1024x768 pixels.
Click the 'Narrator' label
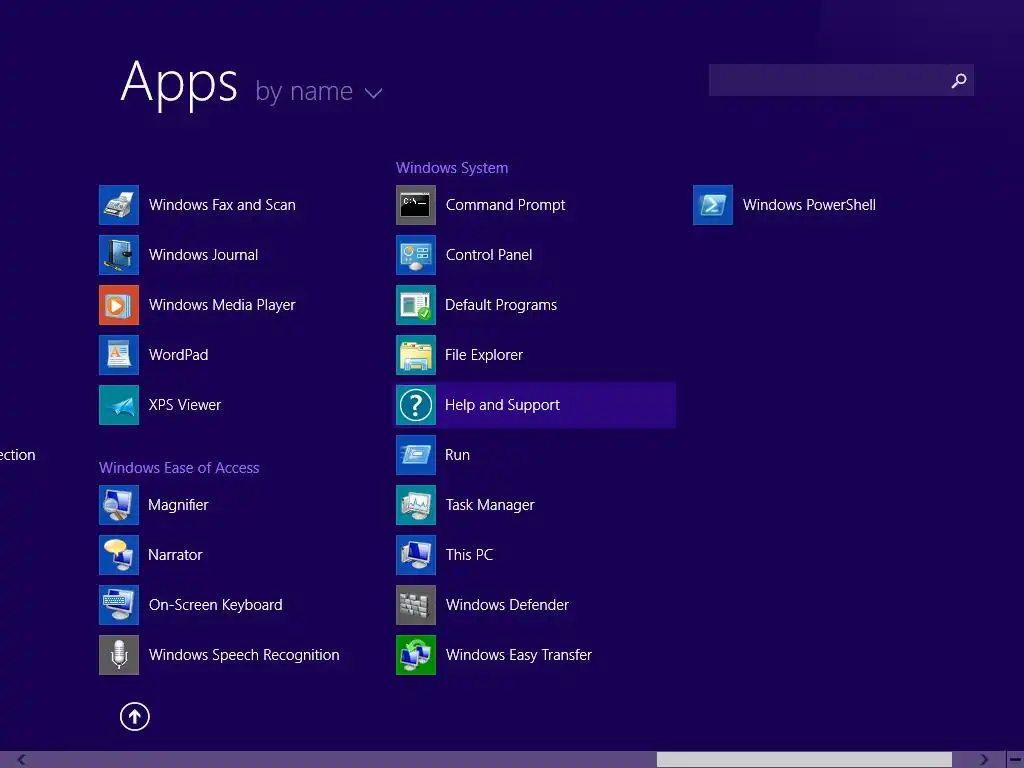tap(175, 555)
